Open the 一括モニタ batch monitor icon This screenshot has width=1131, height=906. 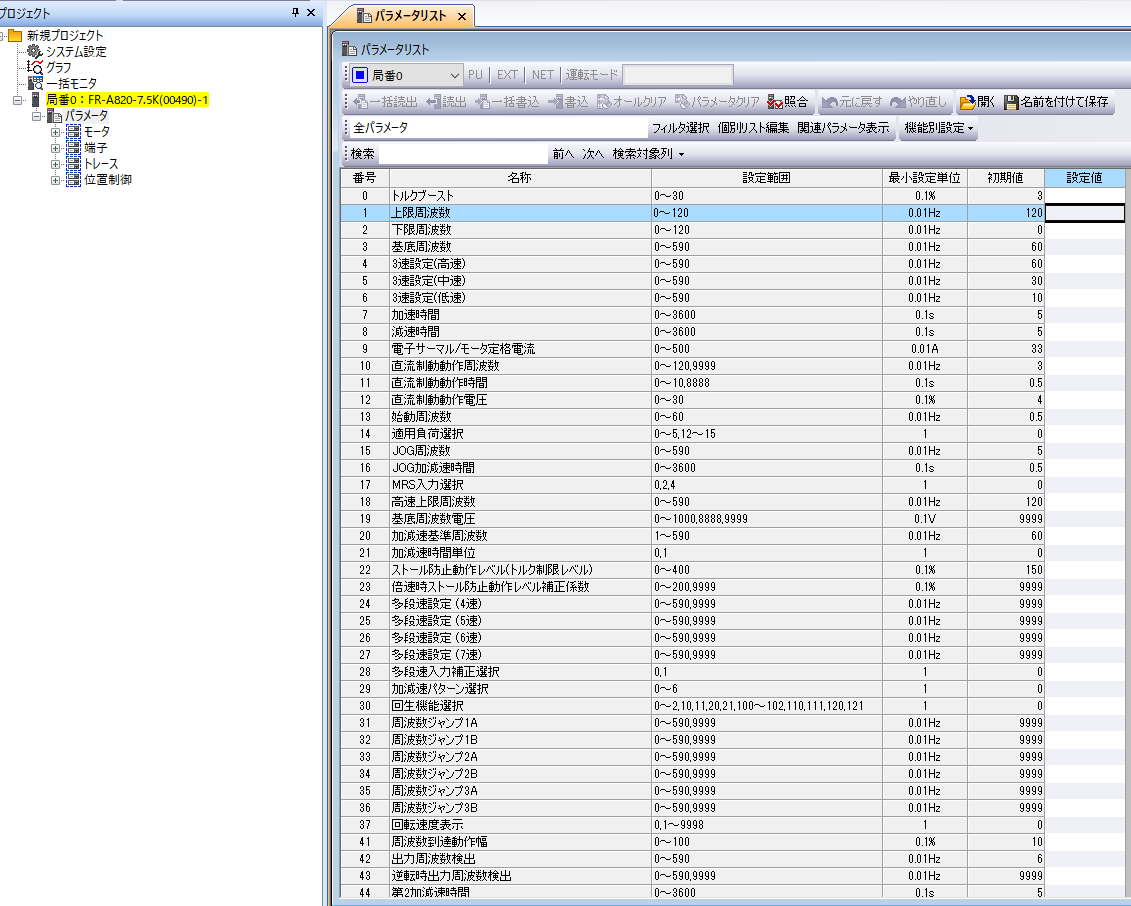pyautogui.click(x=35, y=83)
